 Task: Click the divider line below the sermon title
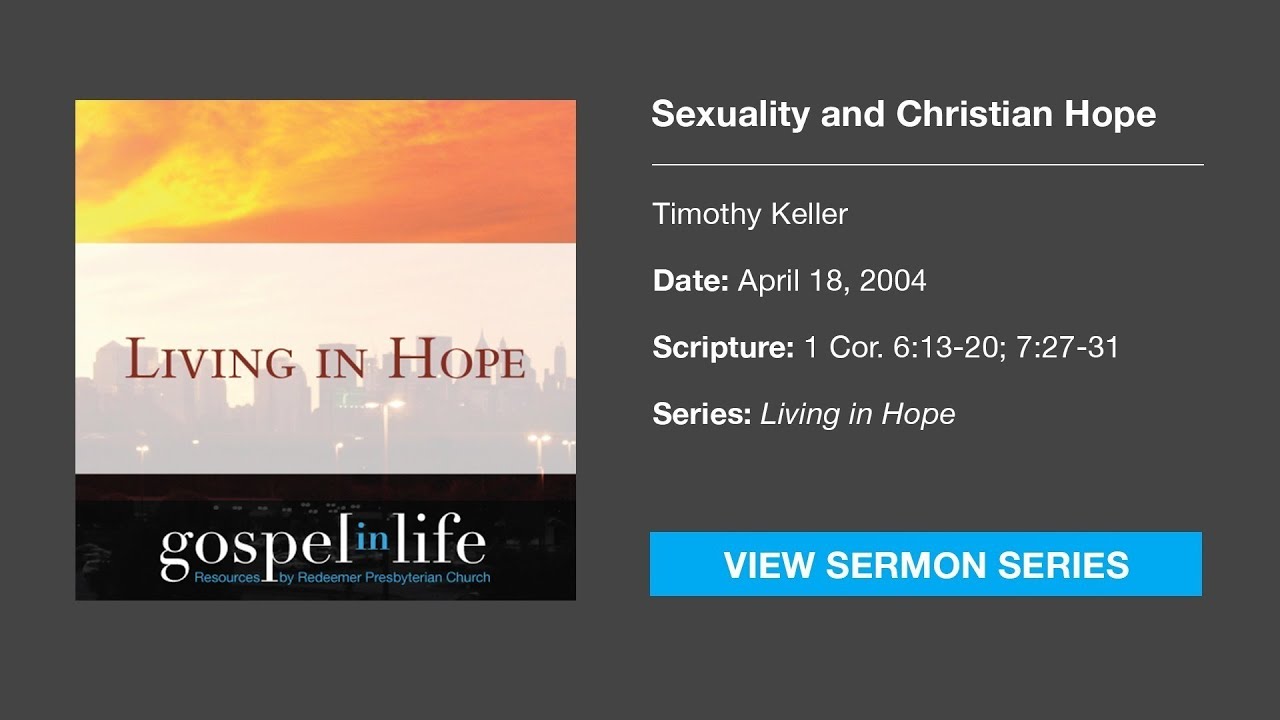click(x=927, y=164)
